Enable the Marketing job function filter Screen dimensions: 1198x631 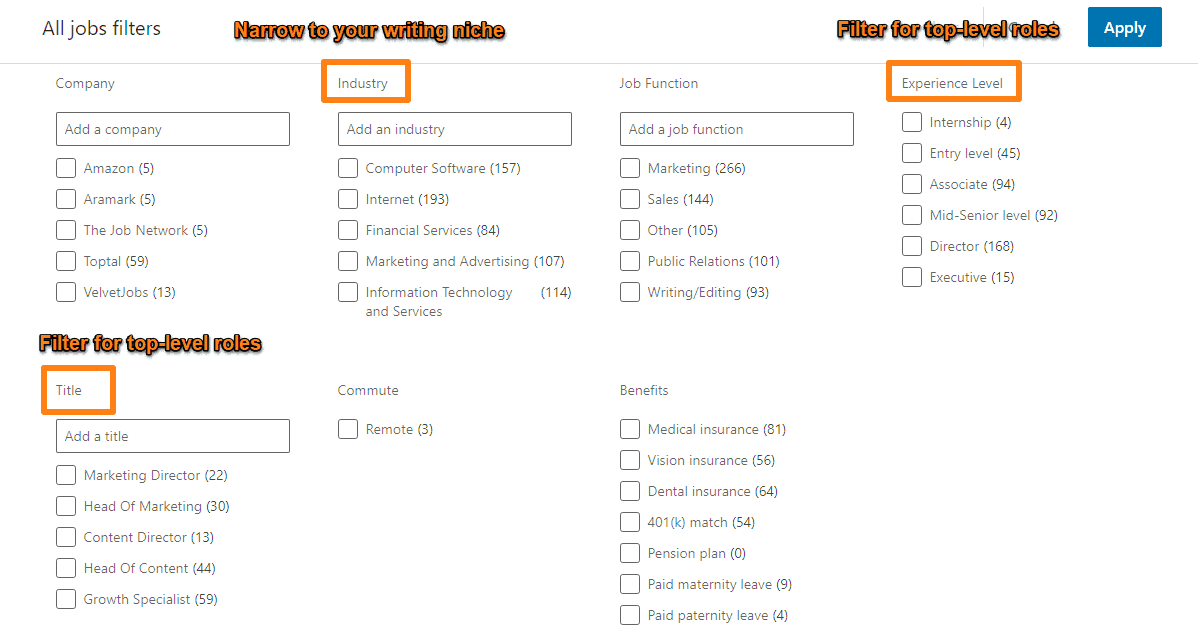pos(630,168)
